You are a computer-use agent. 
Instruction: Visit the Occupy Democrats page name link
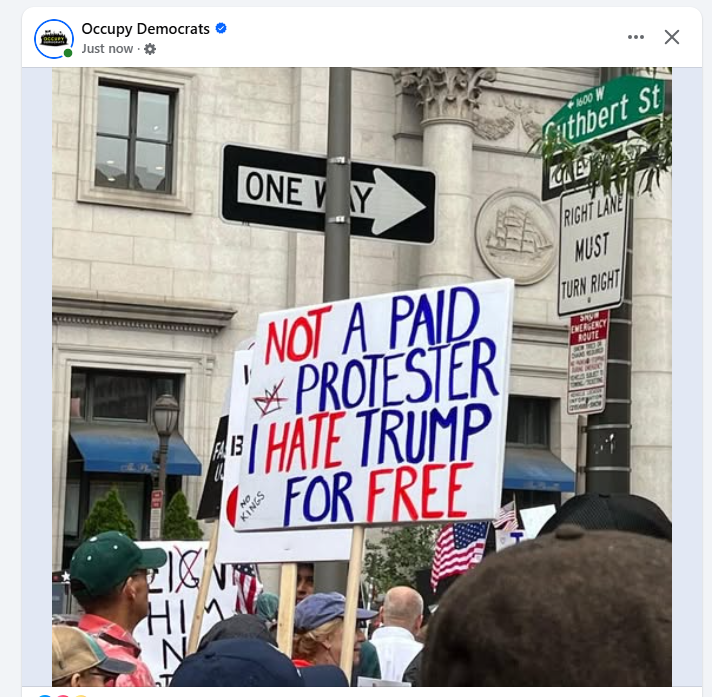[x=145, y=29]
